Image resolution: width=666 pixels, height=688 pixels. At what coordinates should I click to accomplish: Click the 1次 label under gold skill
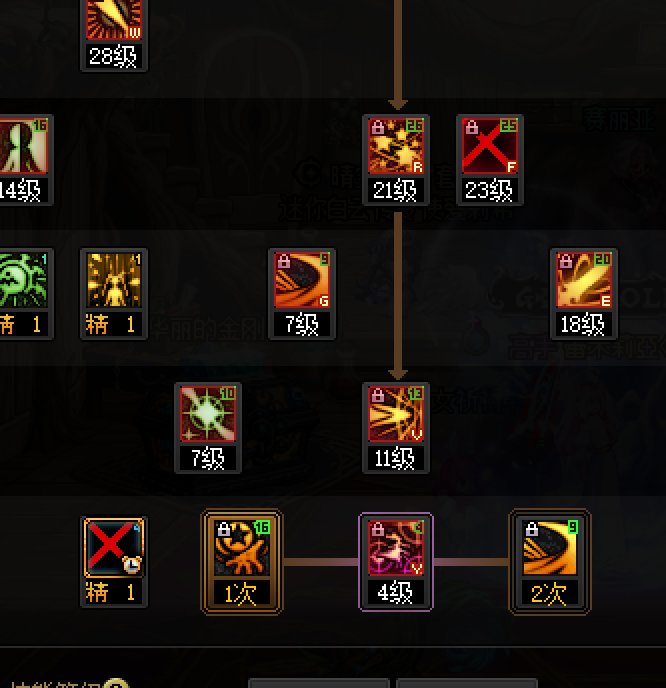[x=242, y=594]
